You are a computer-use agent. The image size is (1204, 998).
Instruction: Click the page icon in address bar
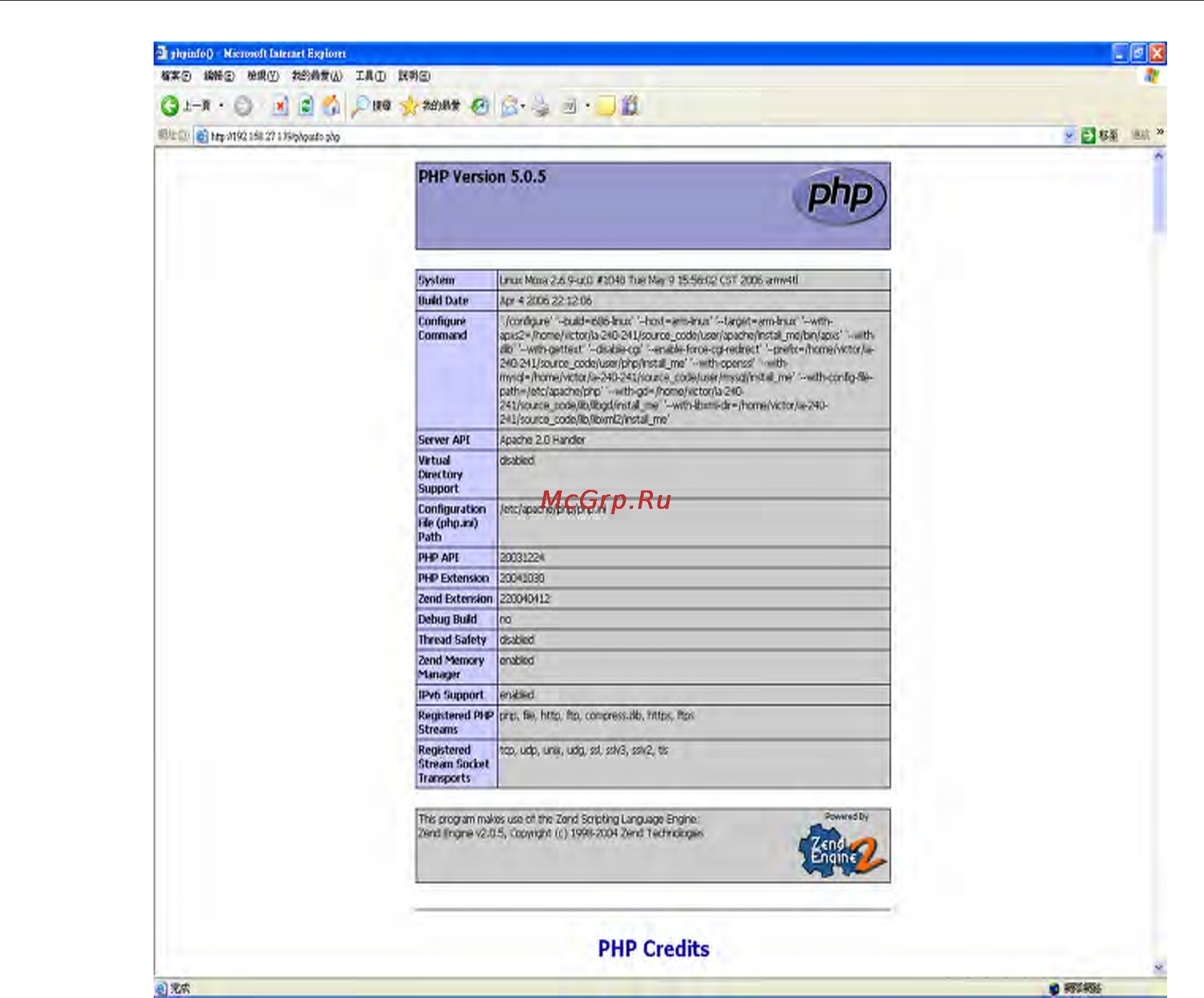coord(202,136)
